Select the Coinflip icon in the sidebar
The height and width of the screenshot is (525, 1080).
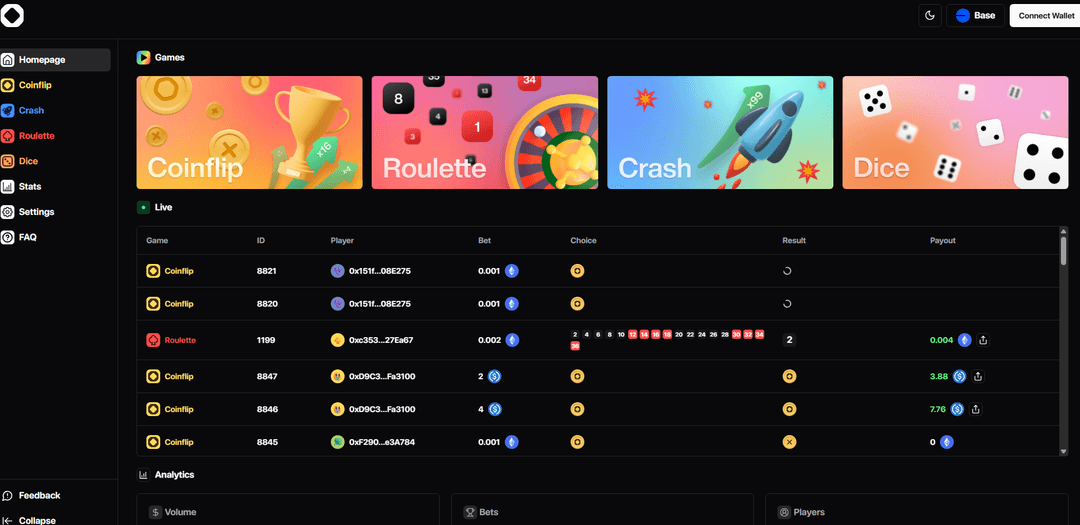point(8,85)
